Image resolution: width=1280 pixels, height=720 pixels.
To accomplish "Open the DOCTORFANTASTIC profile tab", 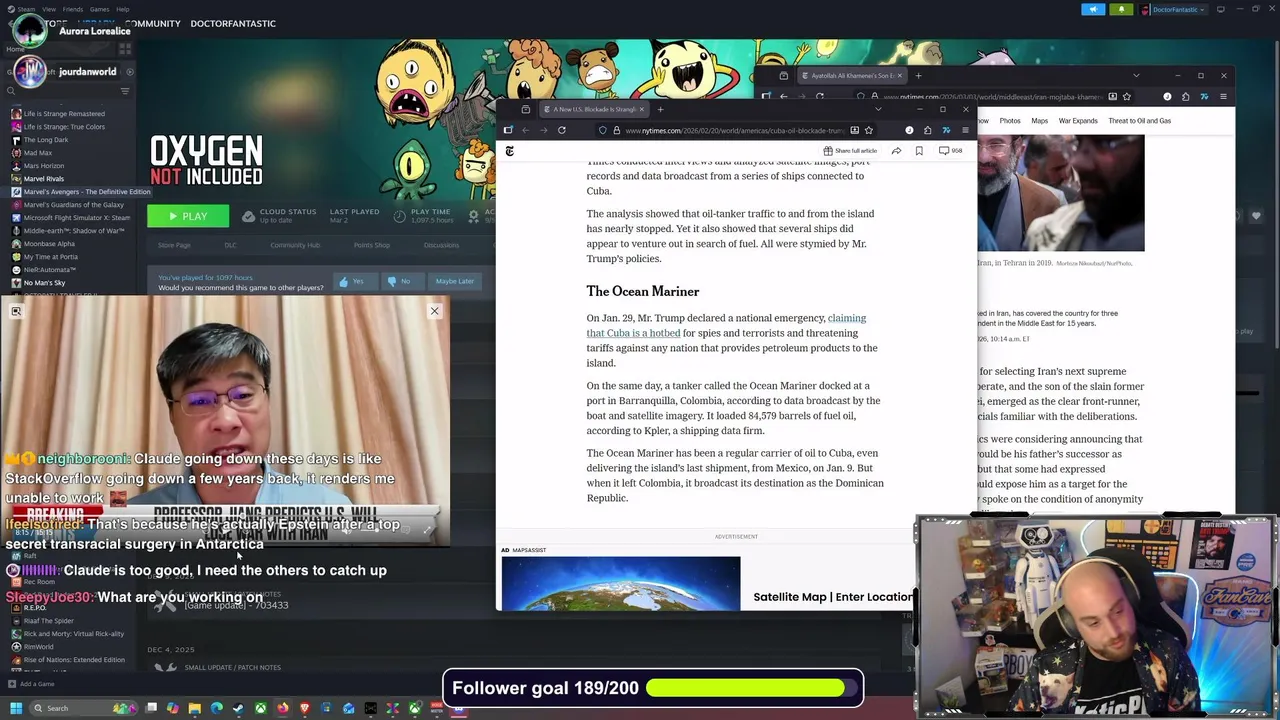I will coord(233,23).
